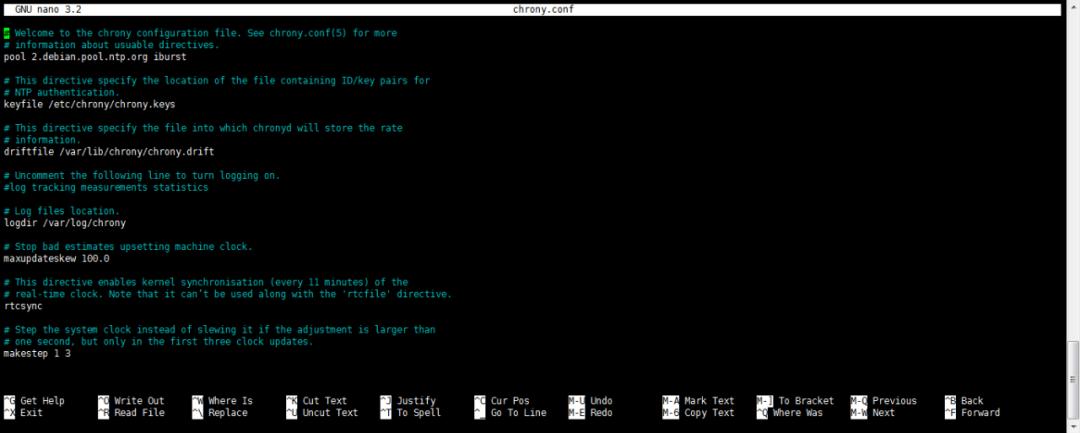The width and height of the screenshot is (1080, 433).
Task: Click the Redo shortcut
Action: pyautogui.click(x=590, y=412)
